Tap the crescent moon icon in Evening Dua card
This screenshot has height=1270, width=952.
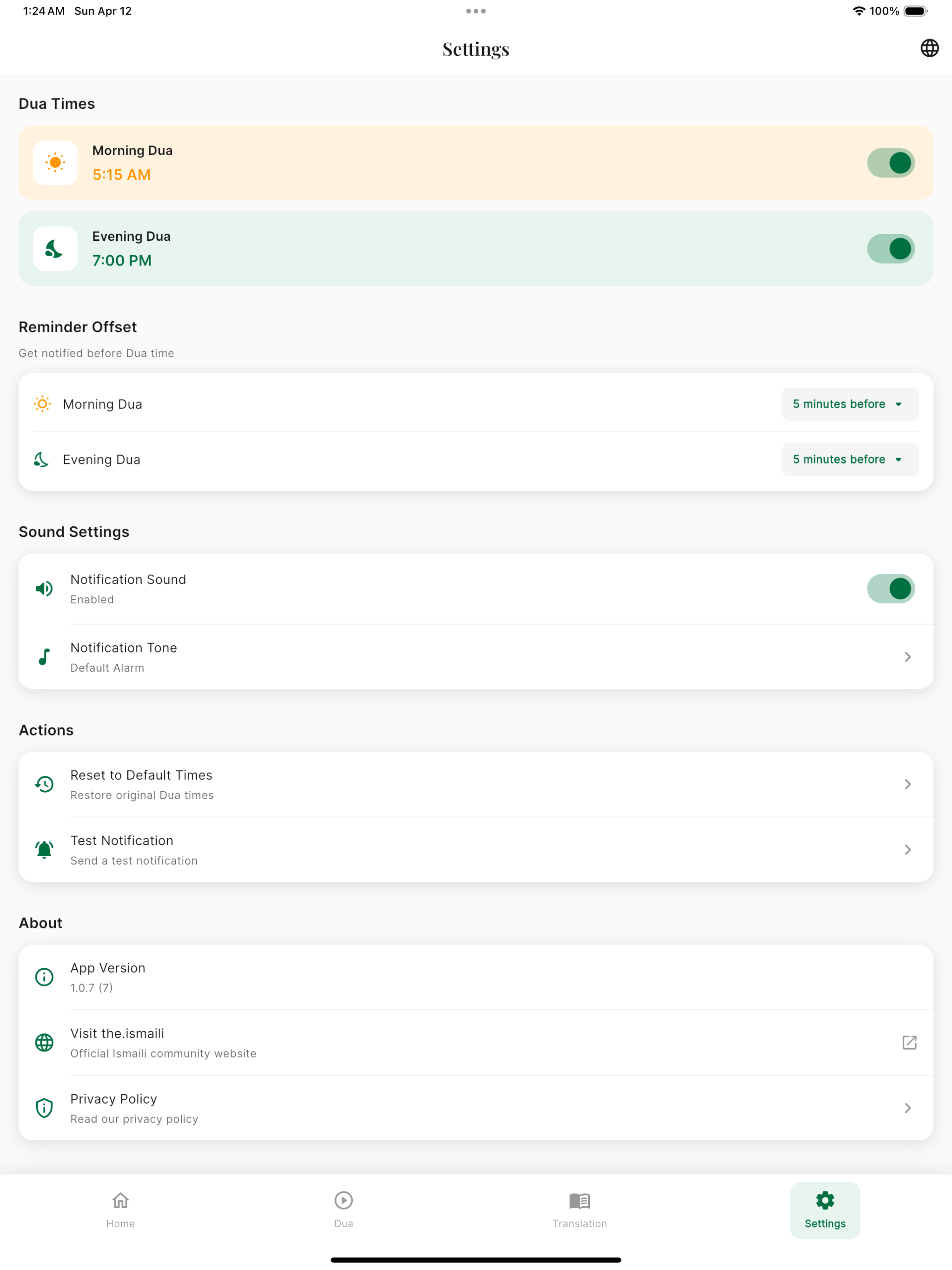pyautogui.click(x=55, y=249)
